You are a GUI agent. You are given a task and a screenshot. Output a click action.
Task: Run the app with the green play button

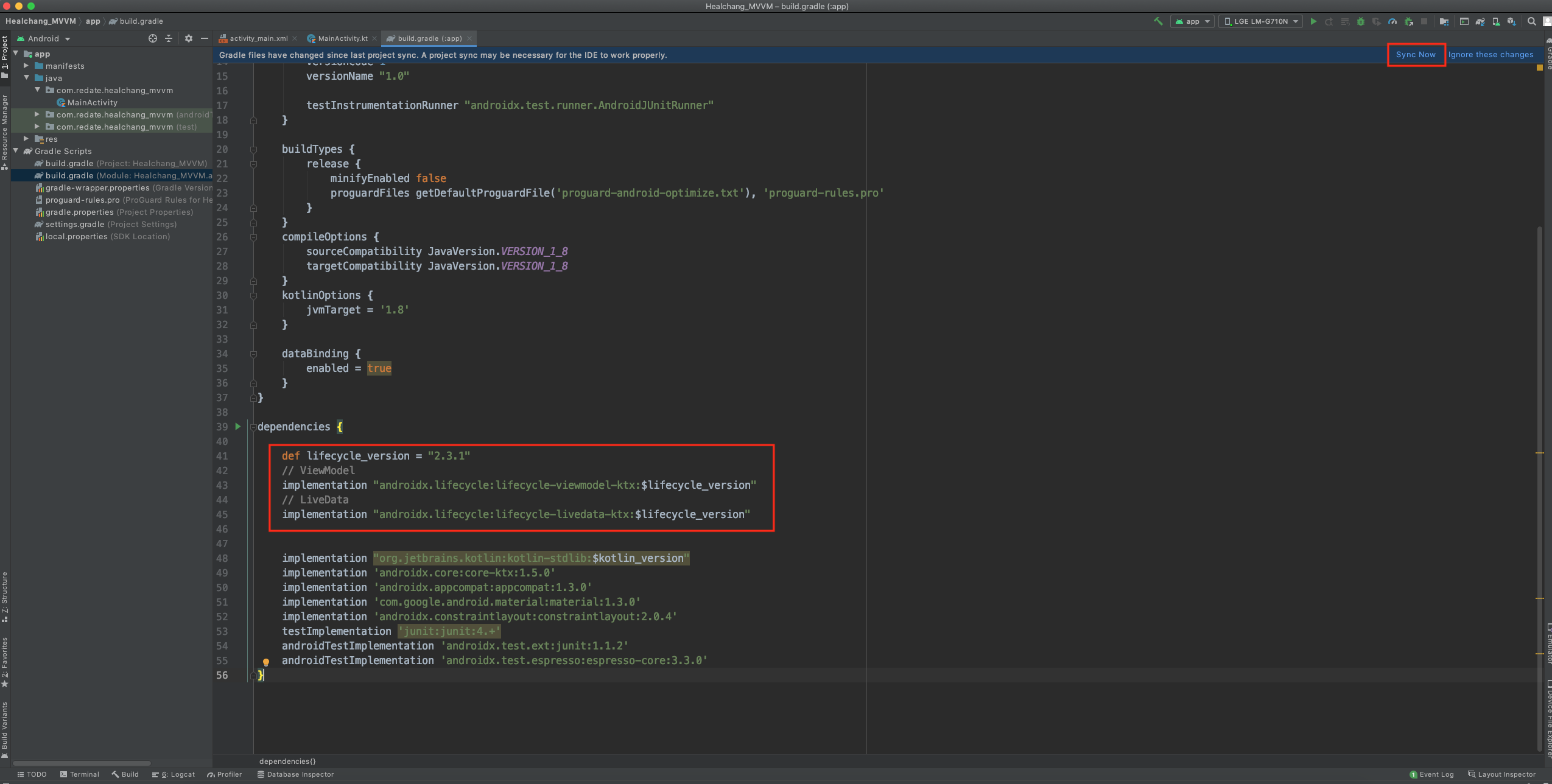click(1313, 21)
